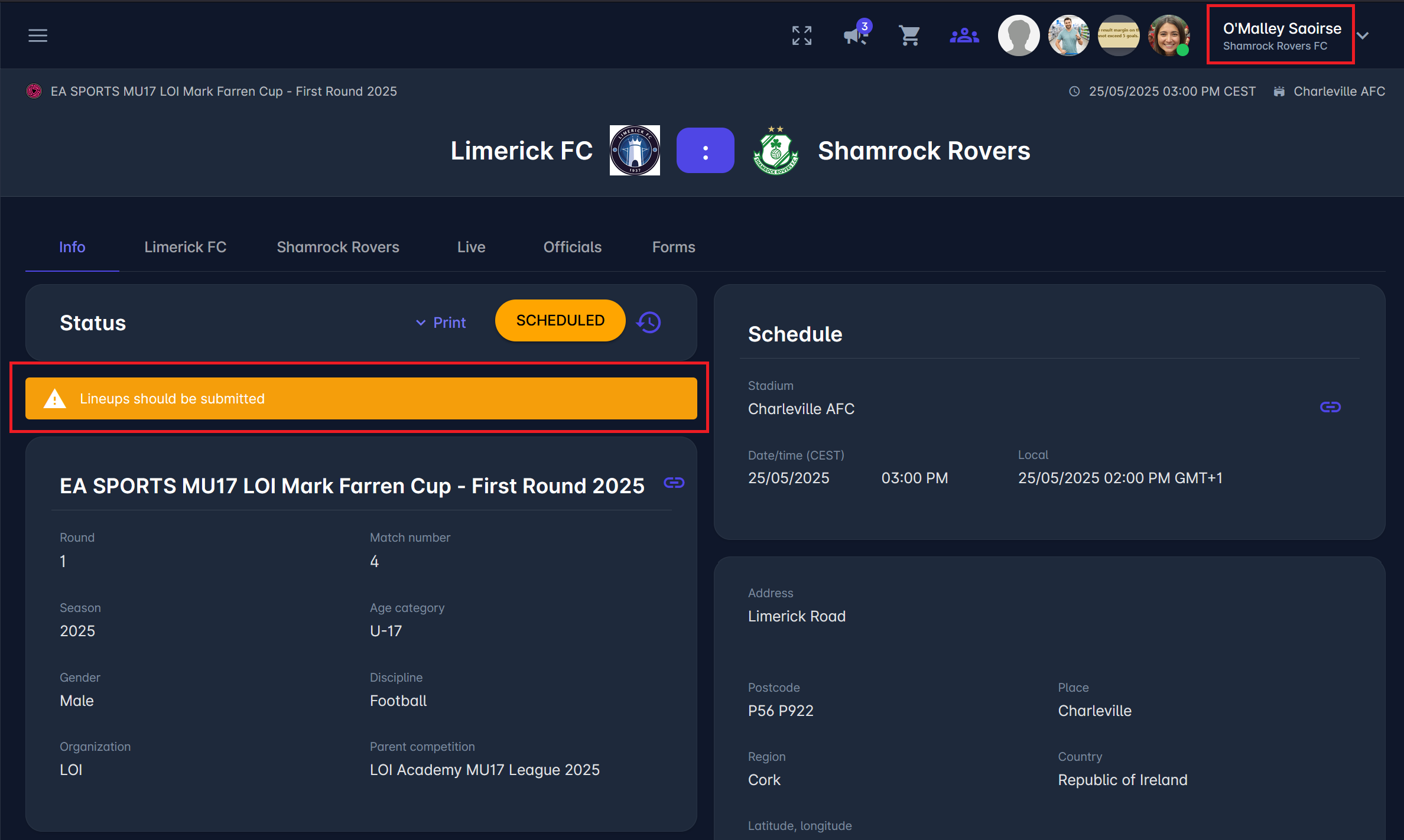Click the competition logo icon in breadcrumb
The width and height of the screenshot is (1404, 840).
click(x=34, y=91)
